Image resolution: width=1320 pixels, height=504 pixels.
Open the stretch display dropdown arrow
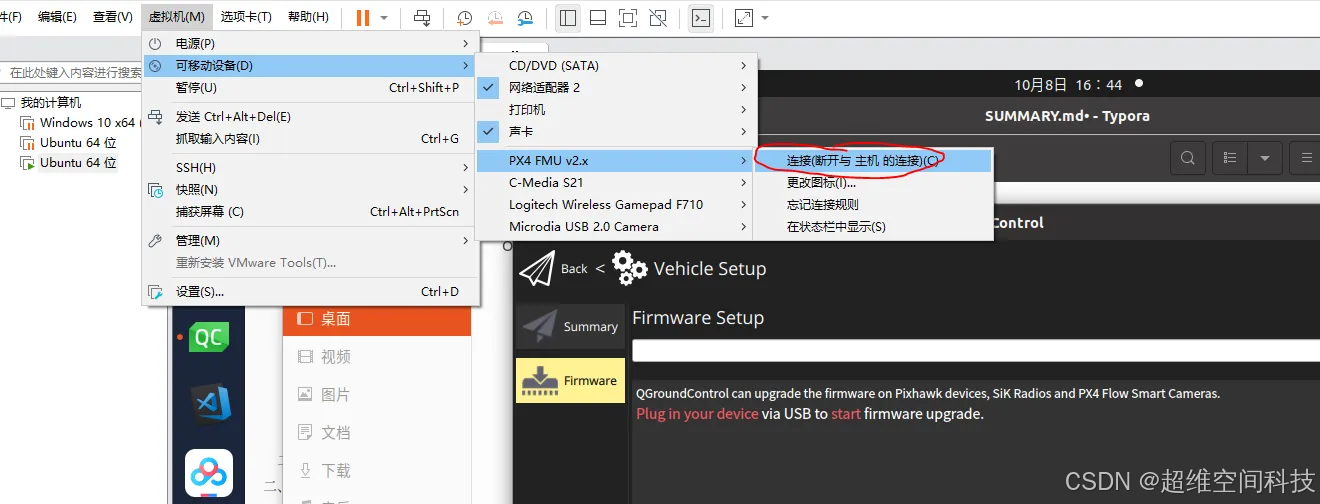click(x=765, y=18)
